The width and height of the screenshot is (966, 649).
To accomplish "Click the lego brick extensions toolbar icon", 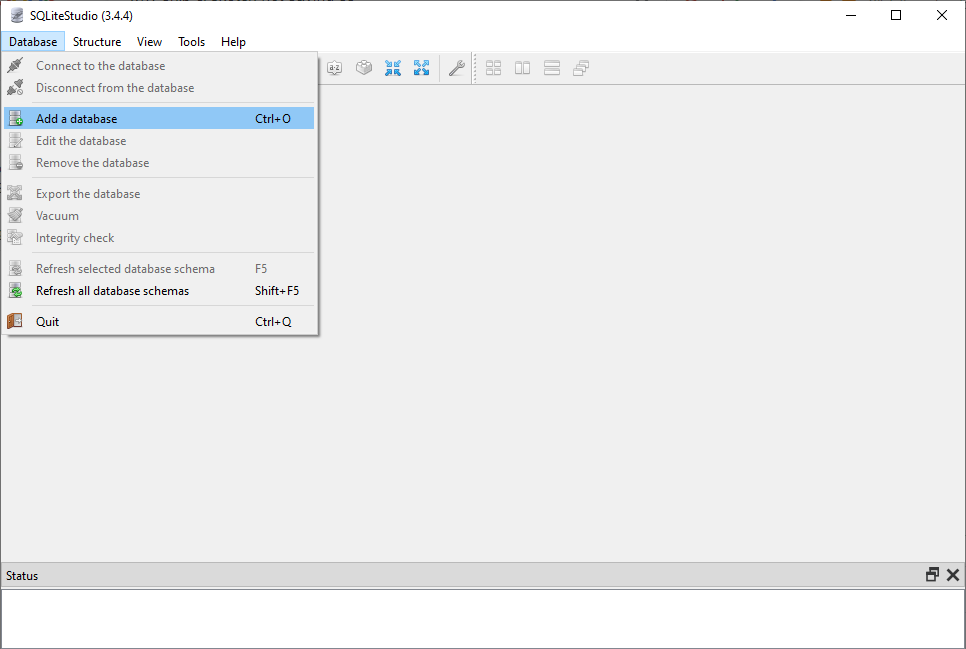I will 364,68.
